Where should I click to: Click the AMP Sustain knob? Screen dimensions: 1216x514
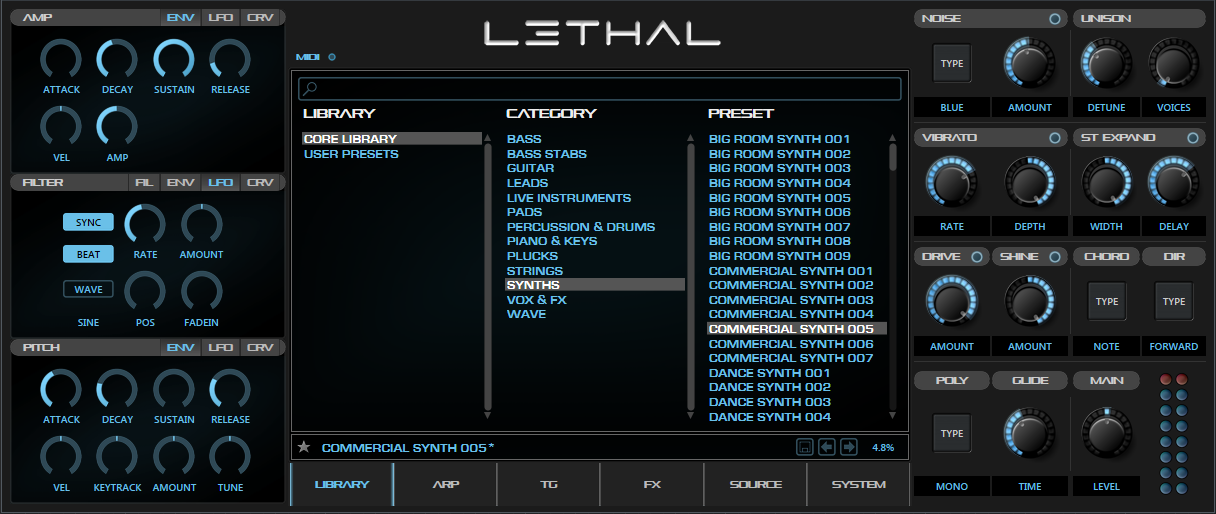(x=174, y=60)
